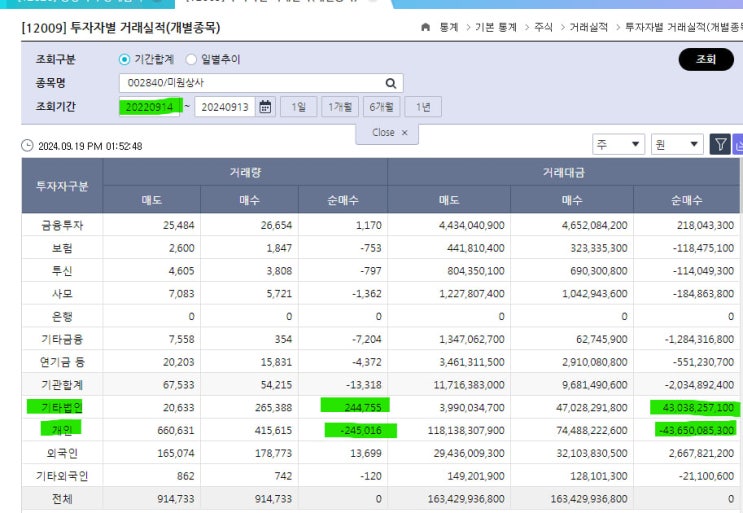
Task: Click the 기관합계 row label
Action: pyautogui.click(x=62, y=385)
